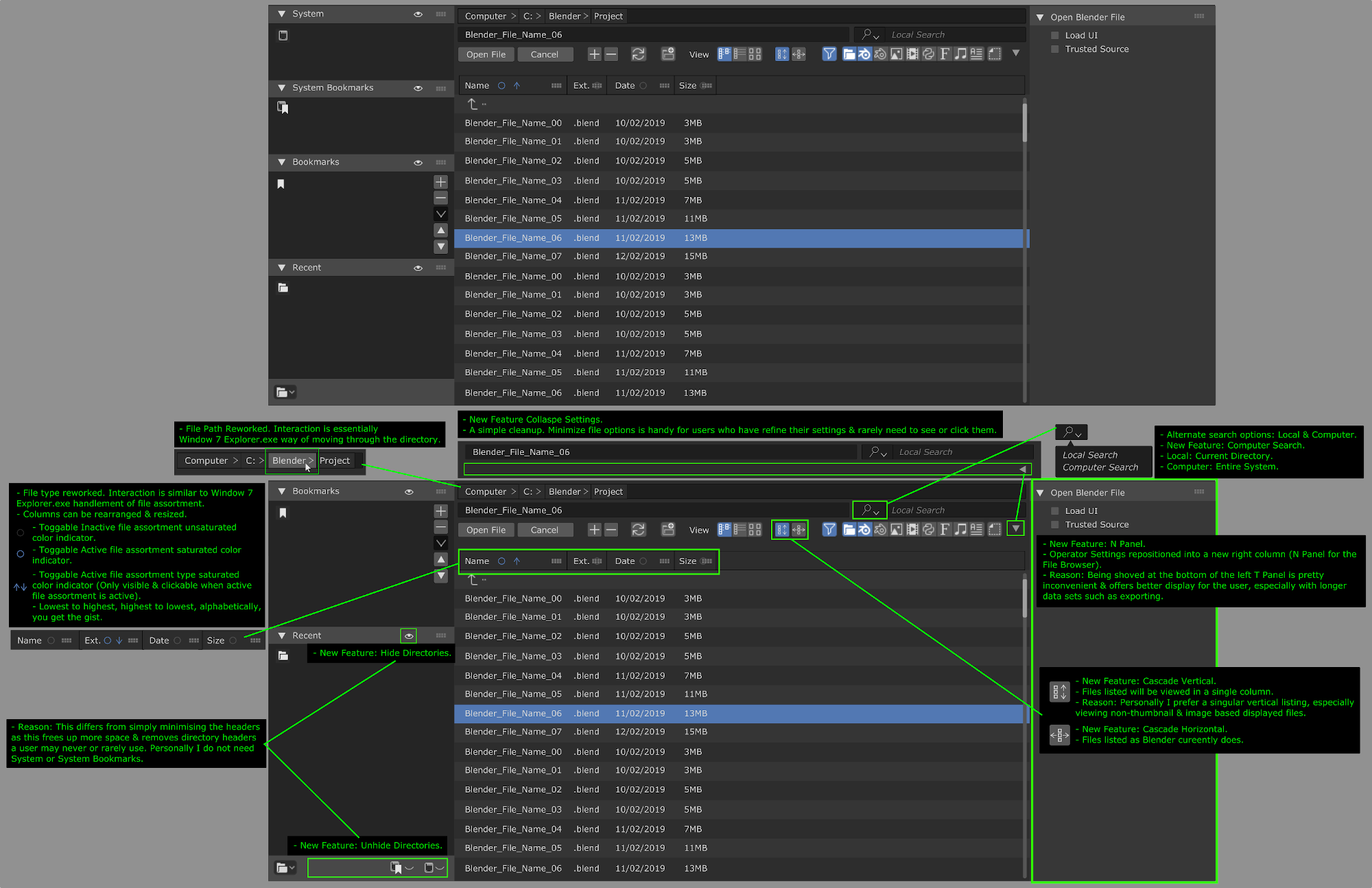1372x888 pixels.
Task: Toggle image files filter in top browser toolbar
Action: tap(897, 54)
